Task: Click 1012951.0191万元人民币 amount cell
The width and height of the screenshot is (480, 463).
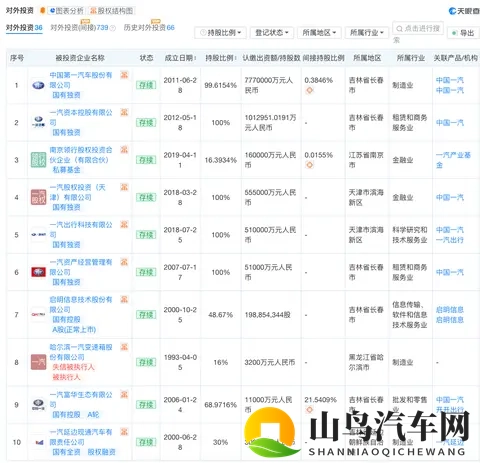Action: click(270, 123)
